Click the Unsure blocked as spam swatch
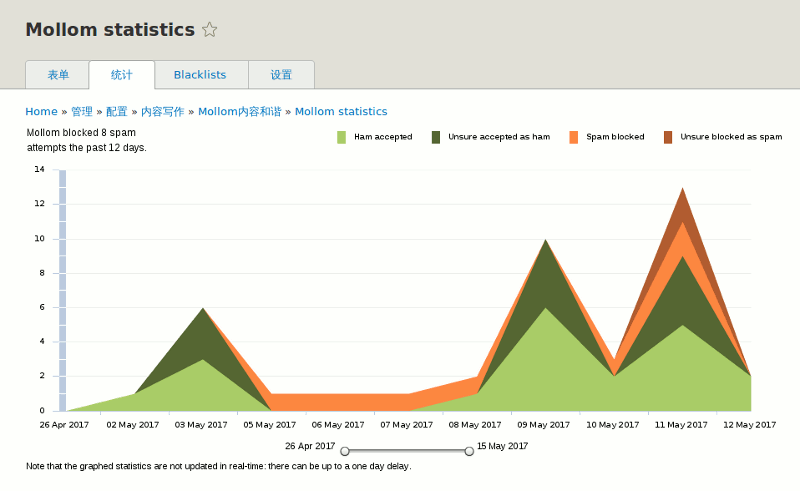The width and height of the screenshot is (800, 491). [668, 137]
